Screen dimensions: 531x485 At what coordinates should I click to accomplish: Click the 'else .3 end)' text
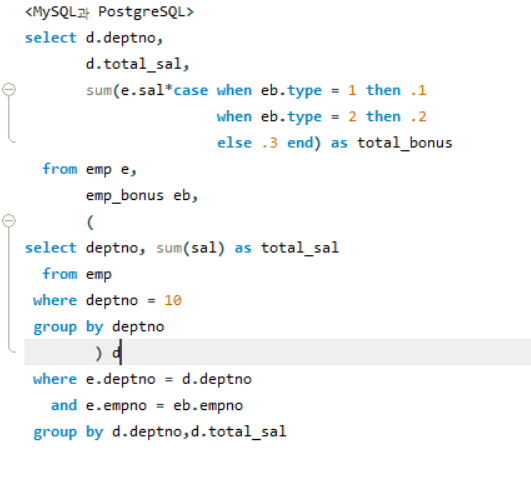tap(269, 143)
